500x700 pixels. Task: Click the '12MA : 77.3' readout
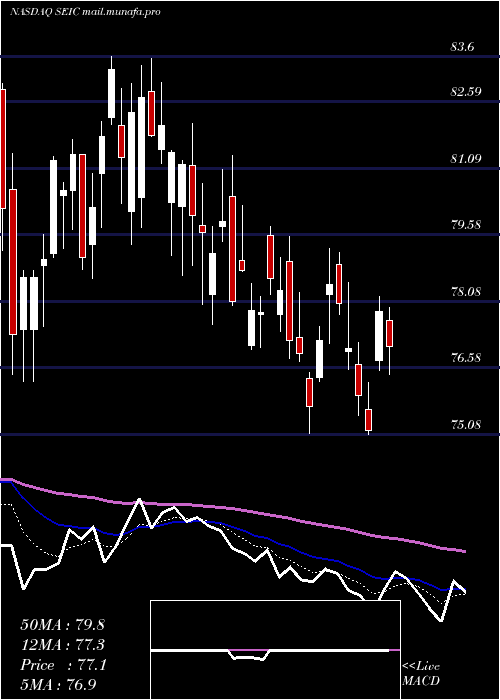[x=63, y=645]
